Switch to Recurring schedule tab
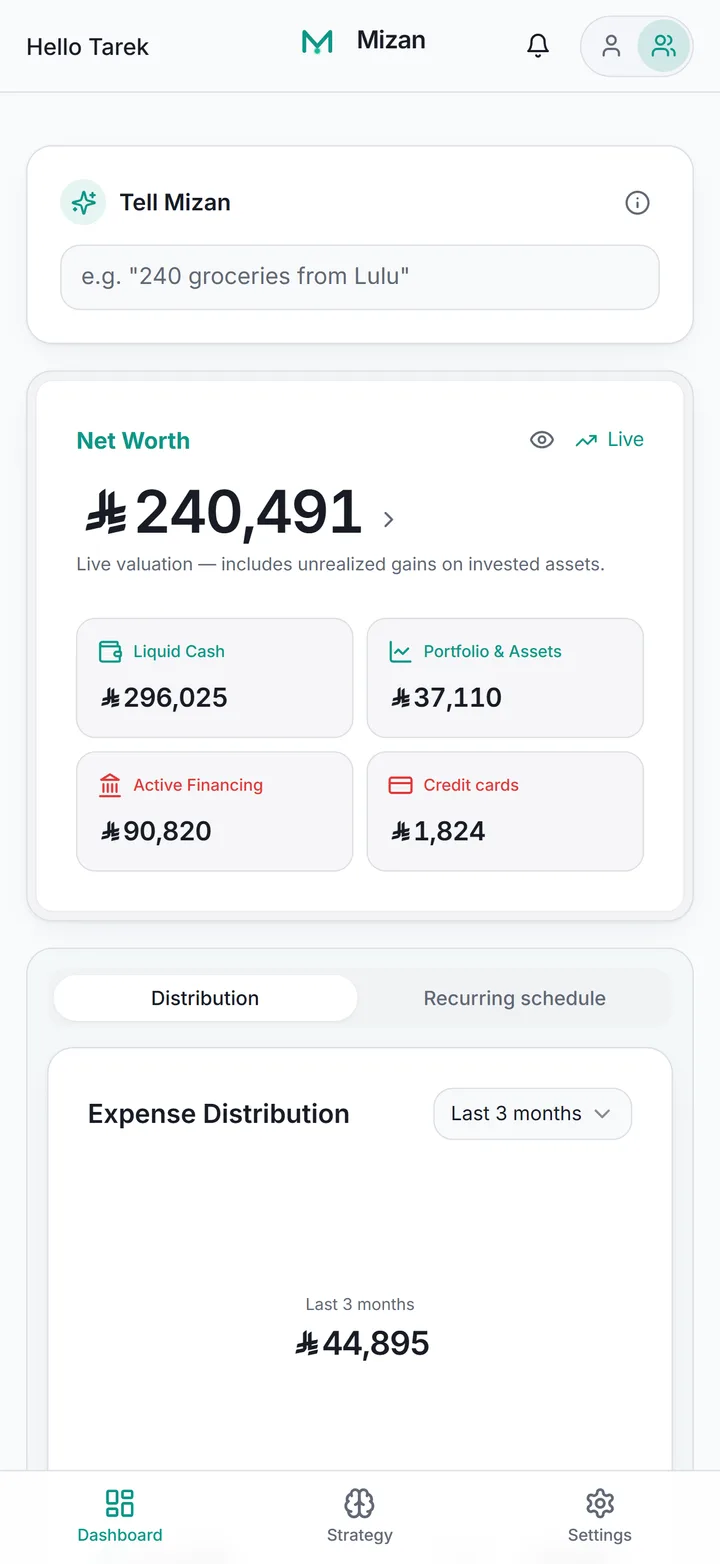The height and width of the screenshot is (1564, 720). 514,998
